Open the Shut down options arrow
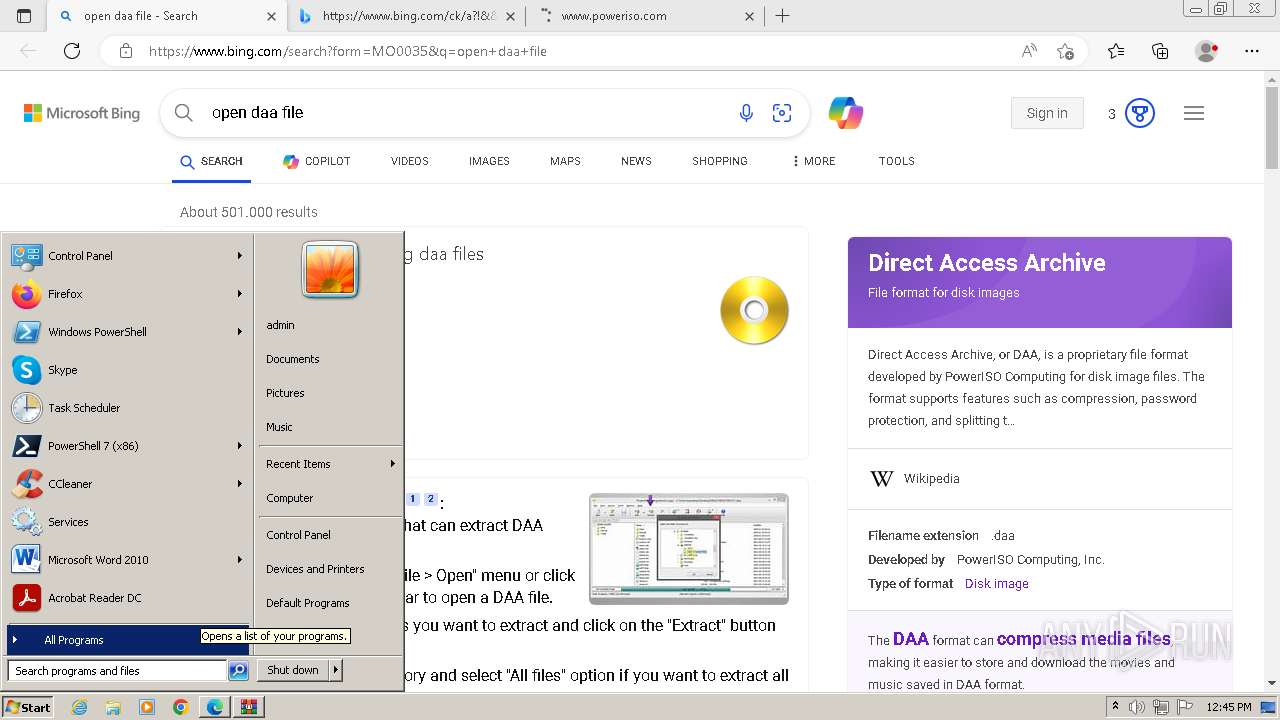This screenshot has height=720, width=1280. point(335,670)
